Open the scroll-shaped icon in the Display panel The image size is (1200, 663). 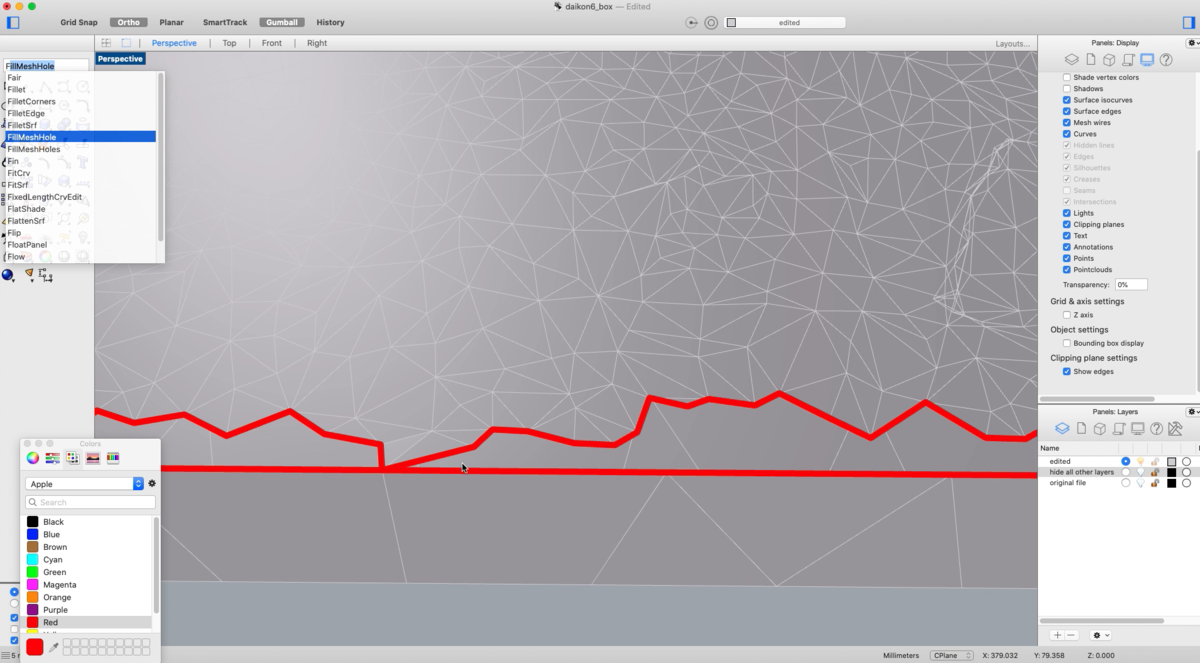coord(1128,60)
